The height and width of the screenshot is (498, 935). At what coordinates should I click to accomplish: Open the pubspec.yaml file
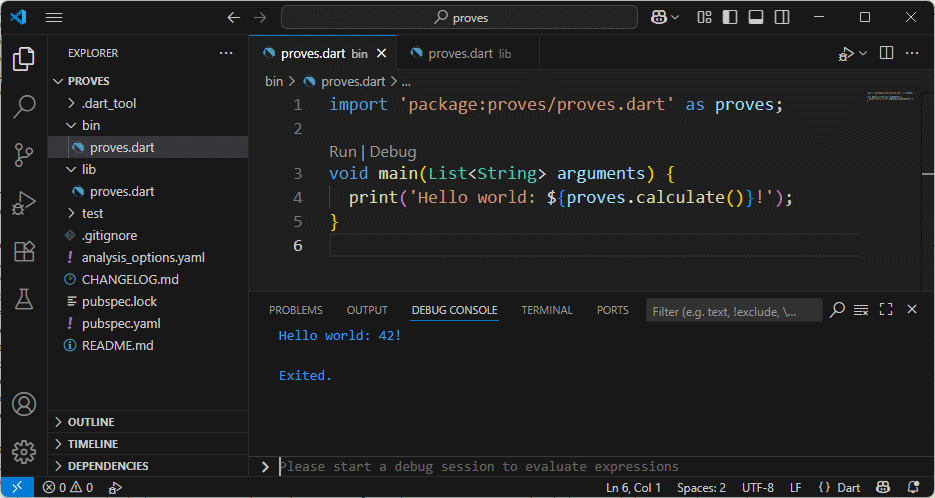(x=147, y=323)
